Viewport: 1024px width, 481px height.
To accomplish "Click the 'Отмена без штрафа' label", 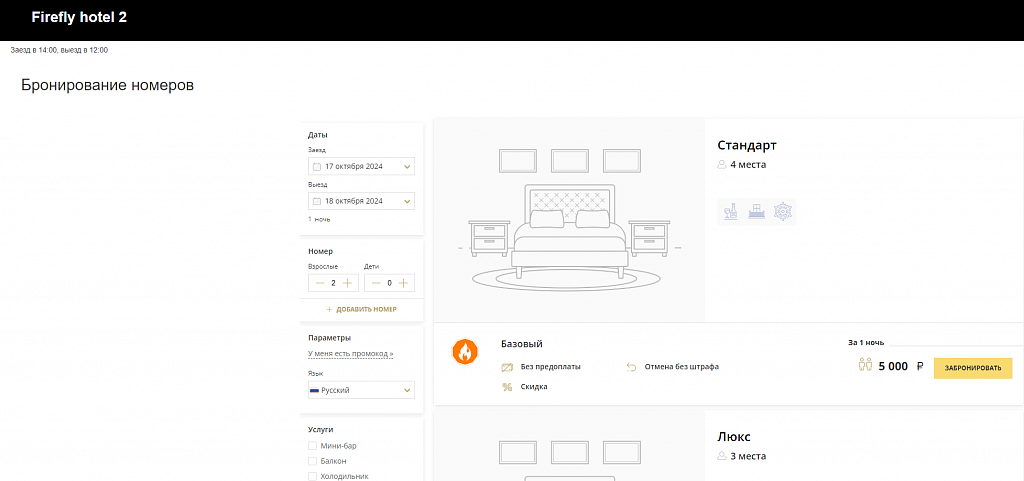I will (x=682, y=367).
